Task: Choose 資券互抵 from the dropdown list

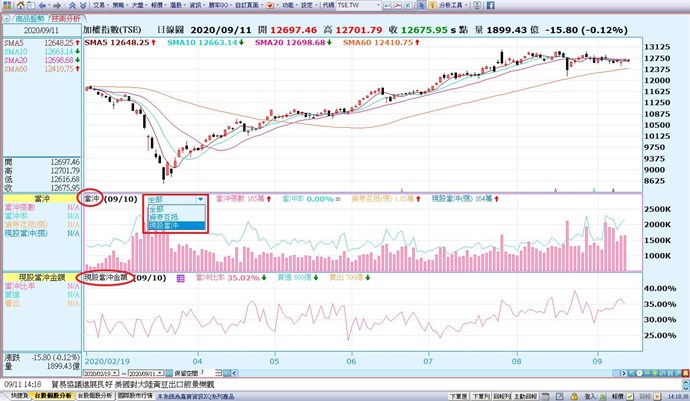Action: click(x=162, y=217)
